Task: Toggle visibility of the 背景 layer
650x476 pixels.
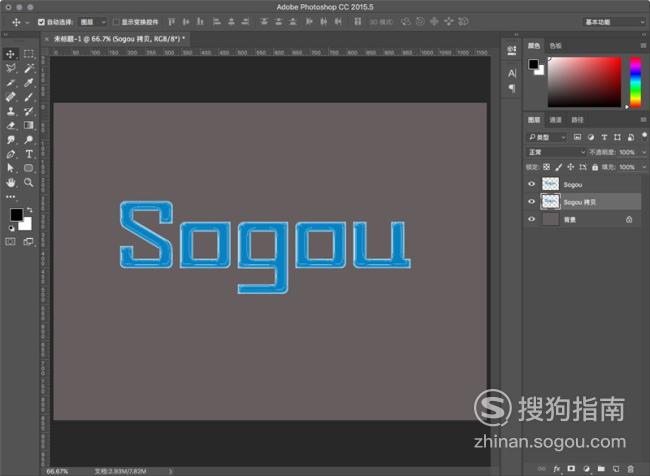Action: pyautogui.click(x=531, y=219)
